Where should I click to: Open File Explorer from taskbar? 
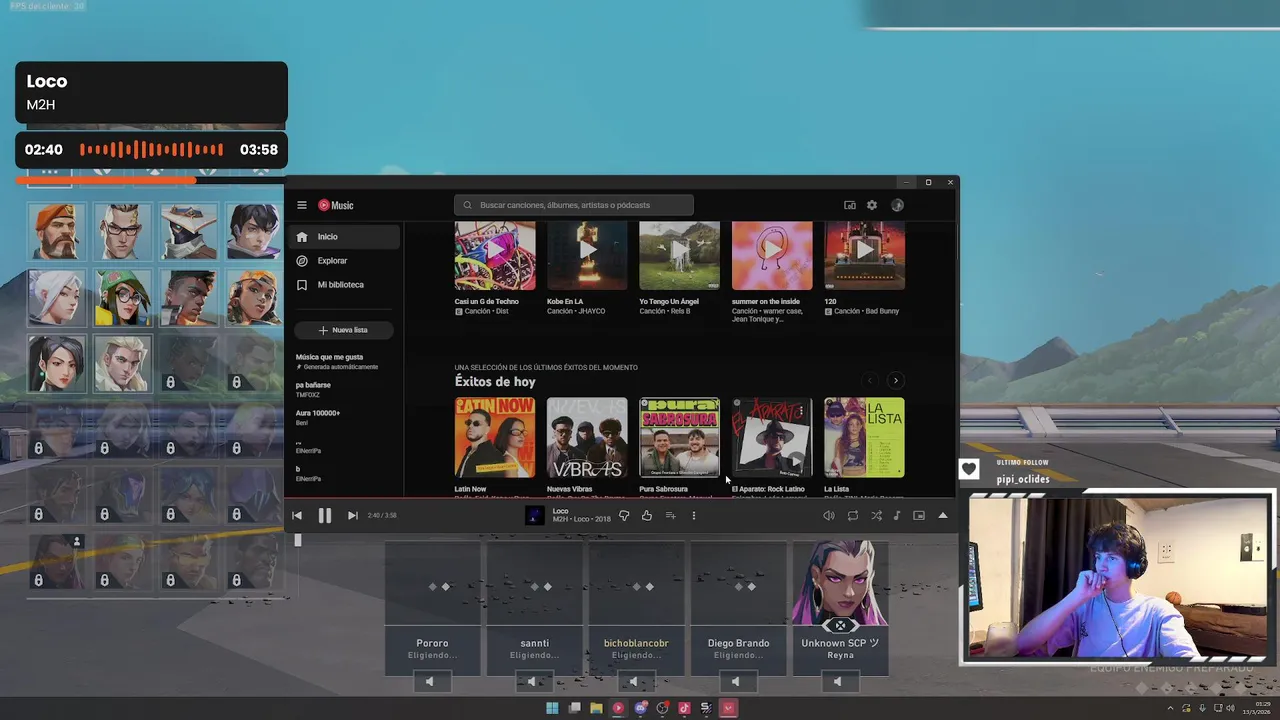596,708
